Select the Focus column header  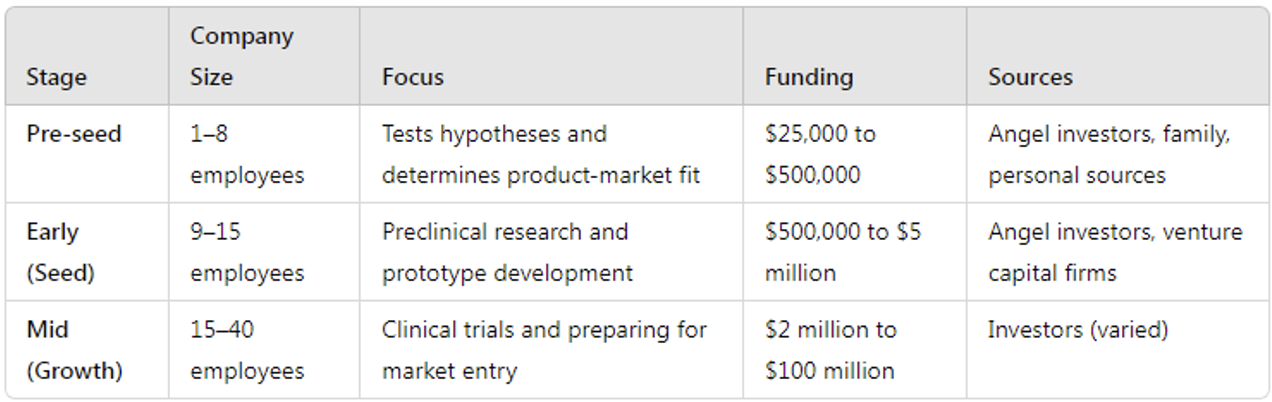(413, 77)
